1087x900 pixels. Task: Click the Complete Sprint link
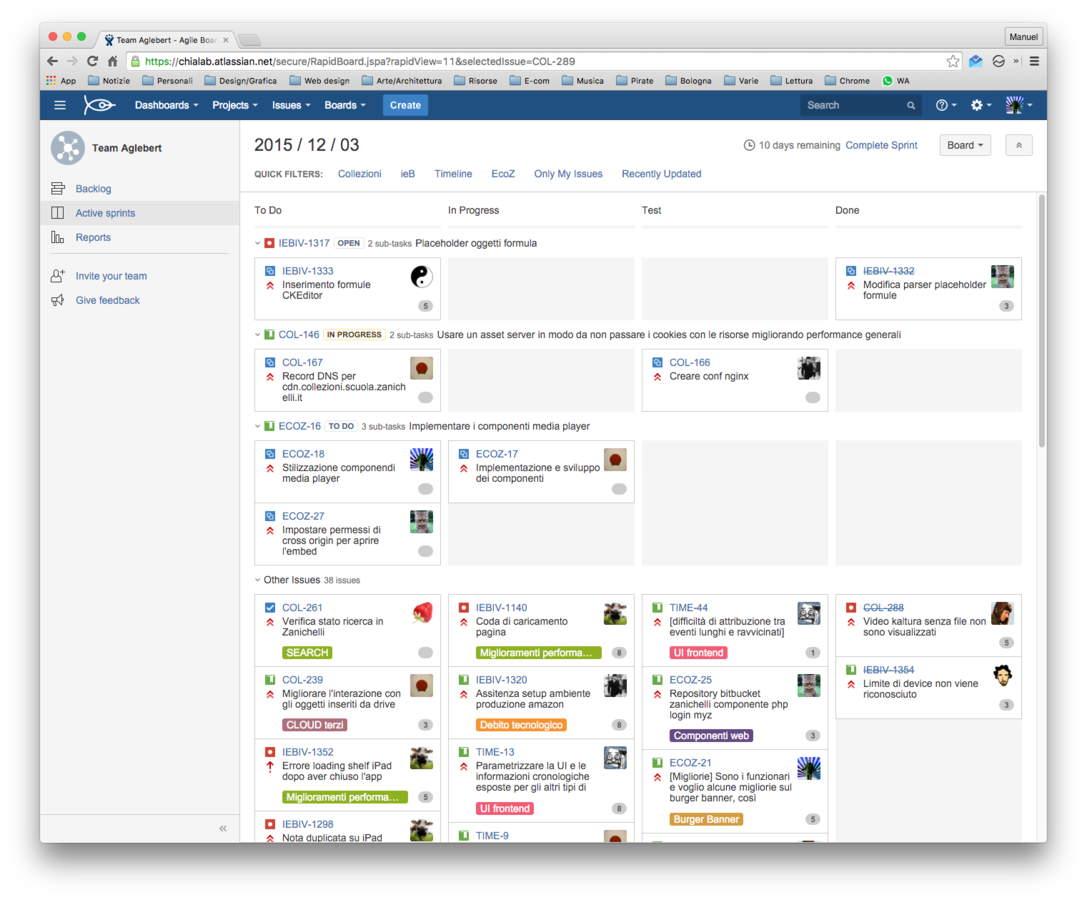881,145
